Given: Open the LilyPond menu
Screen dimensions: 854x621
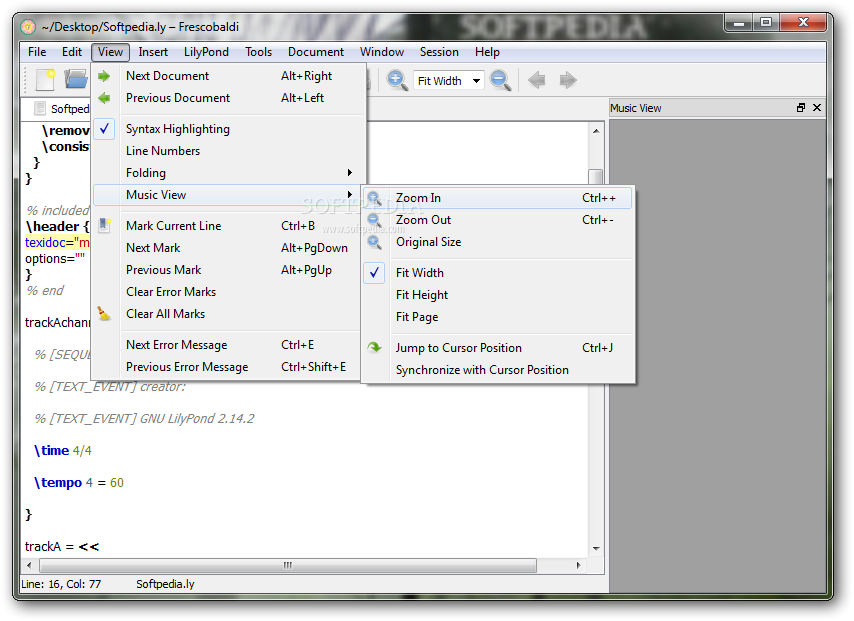Looking at the screenshot, I should [206, 52].
